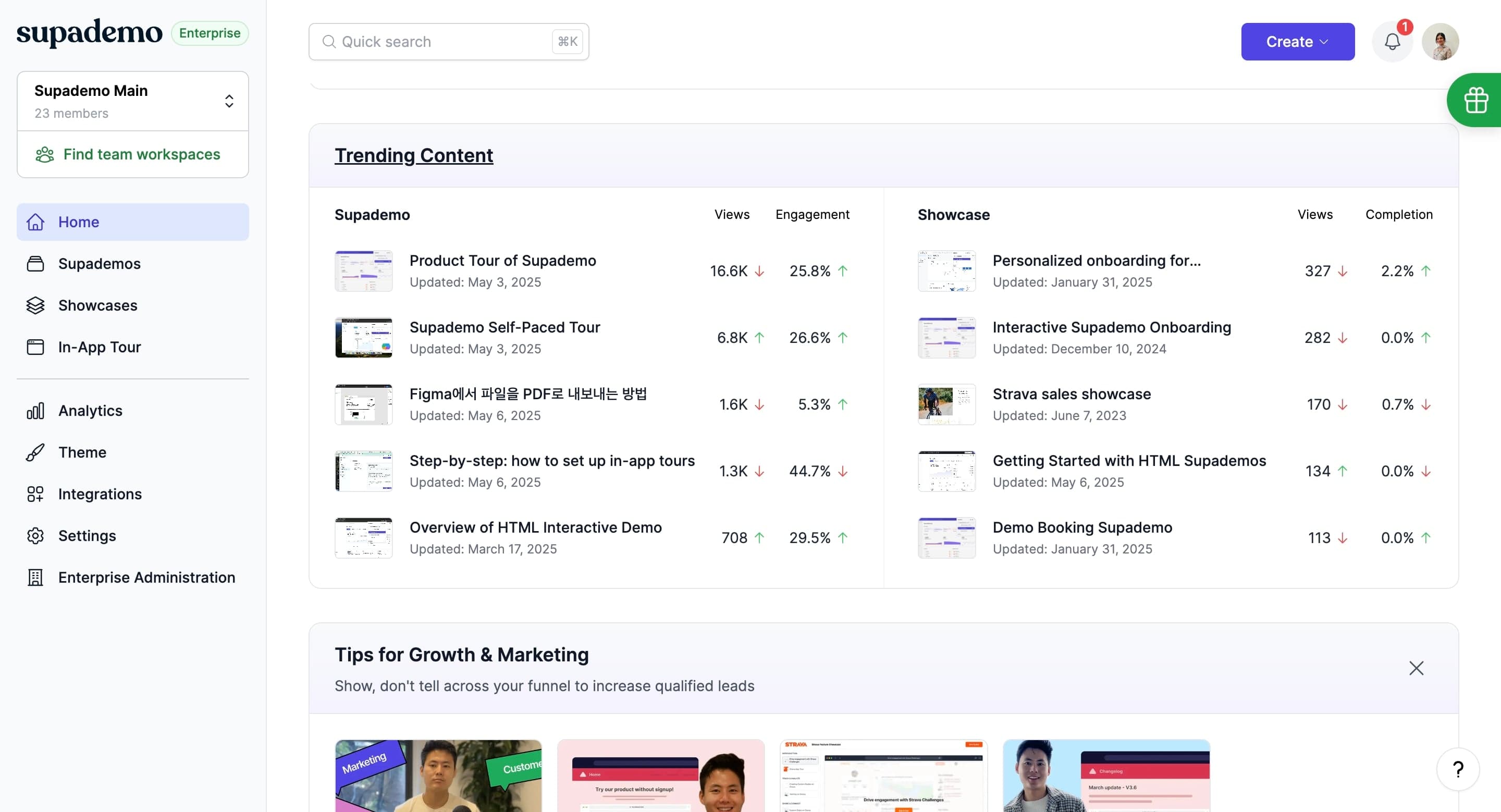Click Supademo Self-Paced Tour thumbnail
Image resolution: width=1501 pixels, height=812 pixels.
[364, 338]
